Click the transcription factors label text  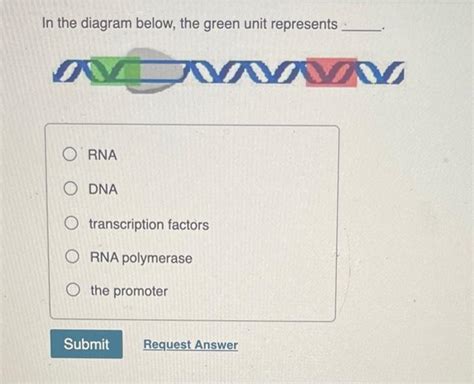pyautogui.click(x=149, y=224)
